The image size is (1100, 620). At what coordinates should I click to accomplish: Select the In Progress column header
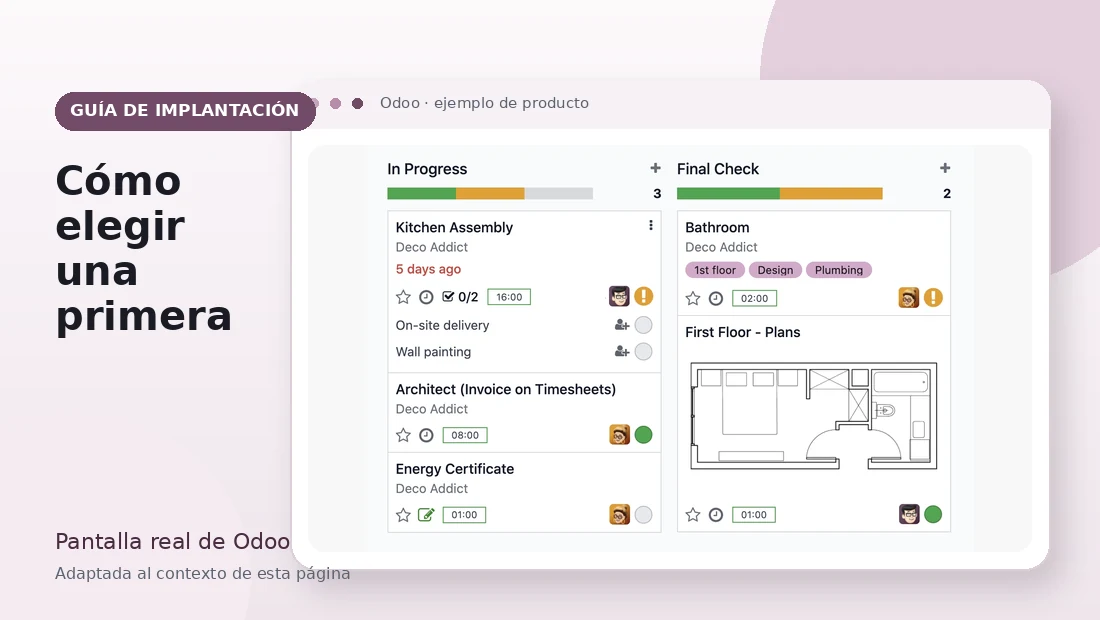click(427, 169)
